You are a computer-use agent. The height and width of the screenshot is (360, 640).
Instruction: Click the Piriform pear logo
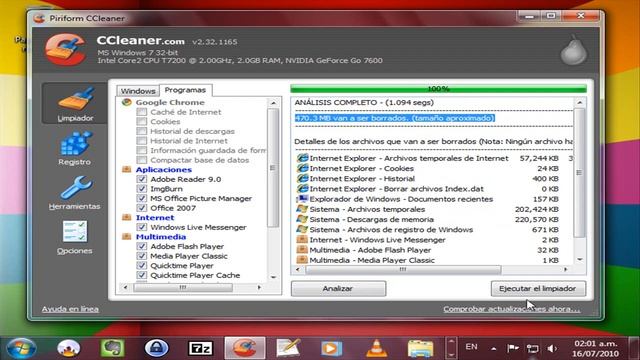coord(573,50)
